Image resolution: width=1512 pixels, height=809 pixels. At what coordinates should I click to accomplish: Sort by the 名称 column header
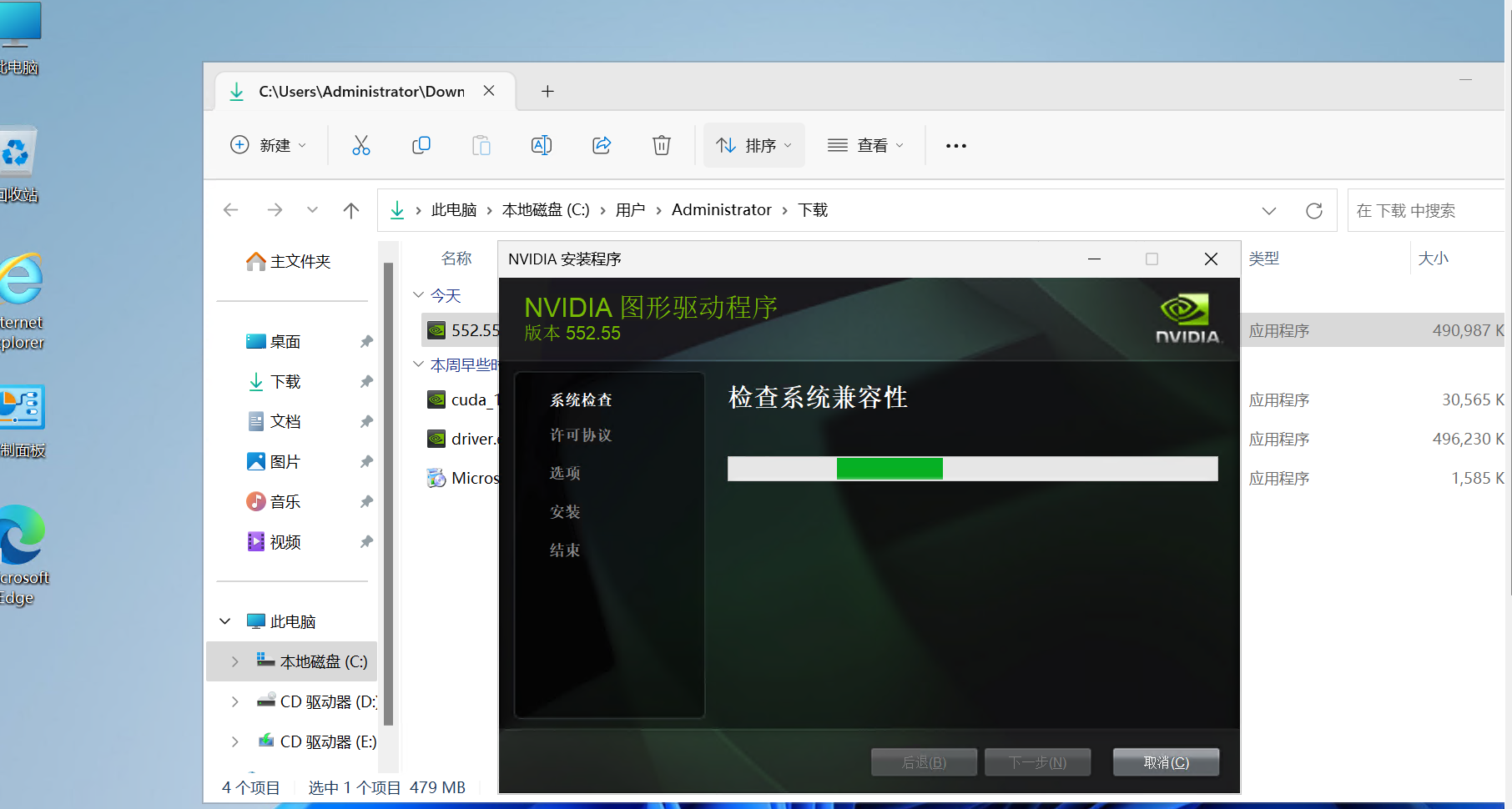tap(456, 259)
